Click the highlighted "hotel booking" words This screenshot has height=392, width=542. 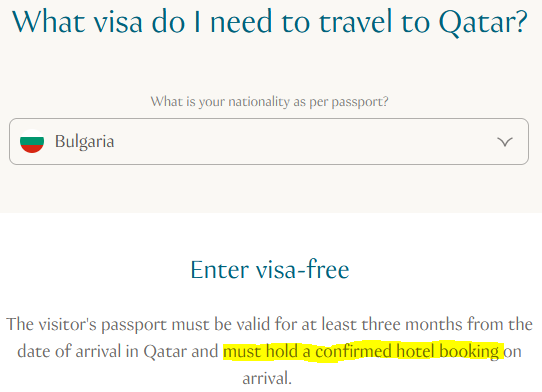click(x=448, y=352)
